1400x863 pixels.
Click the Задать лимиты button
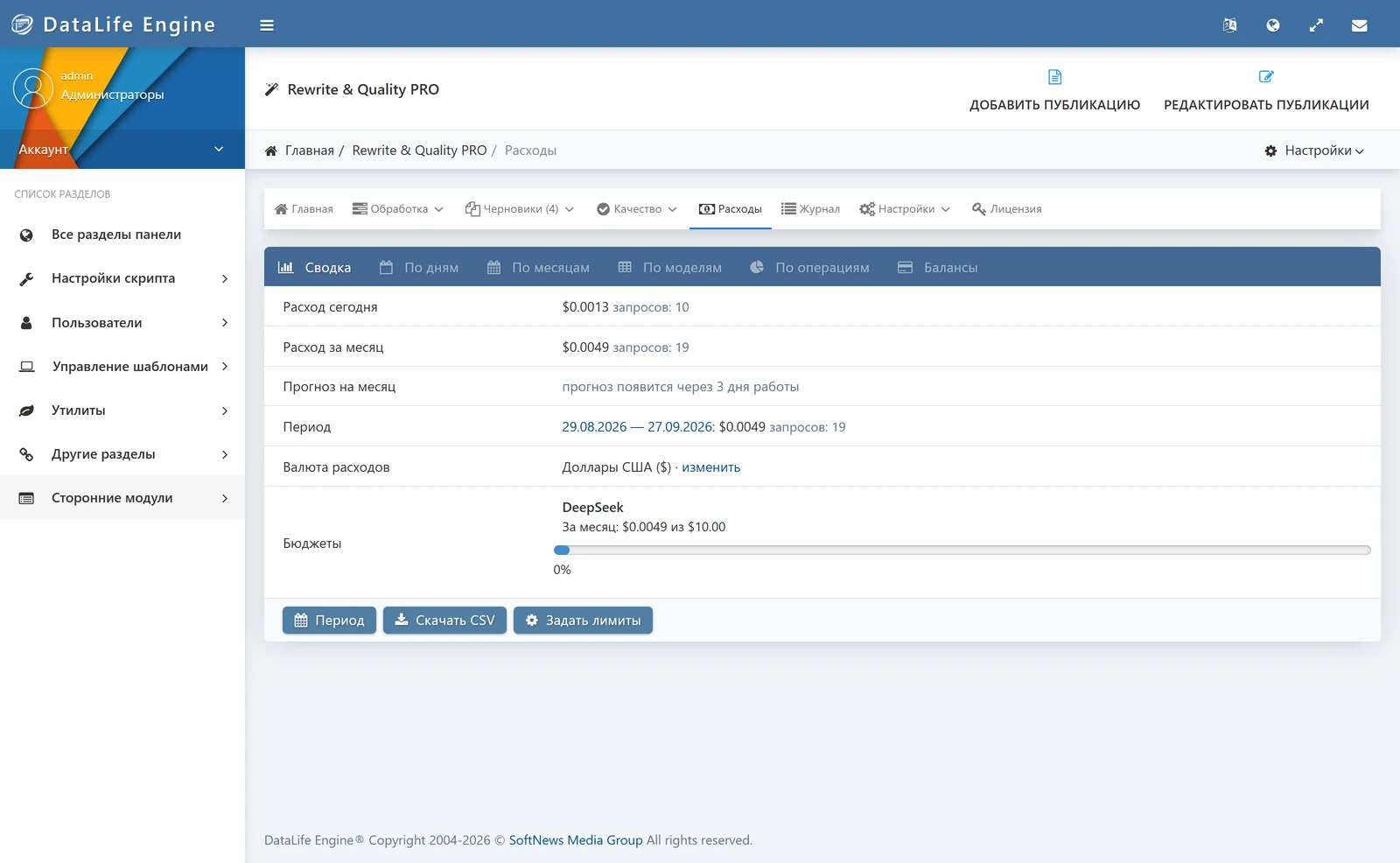(x=583, y=621)
